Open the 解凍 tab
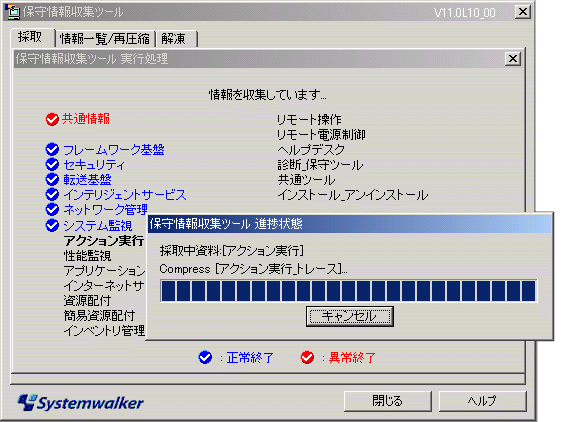This screenshot has height=422, width=565. coord(176,39)
